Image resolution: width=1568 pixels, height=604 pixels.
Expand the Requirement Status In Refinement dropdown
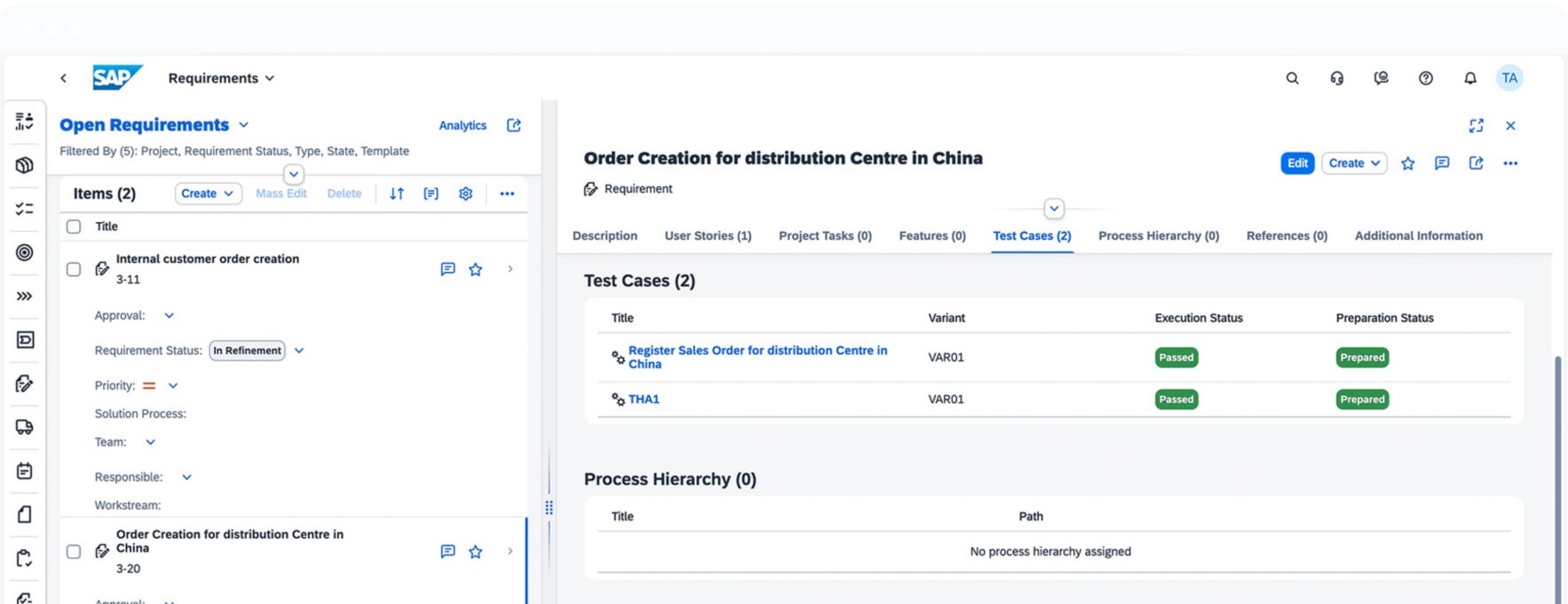tap(299, 351)
